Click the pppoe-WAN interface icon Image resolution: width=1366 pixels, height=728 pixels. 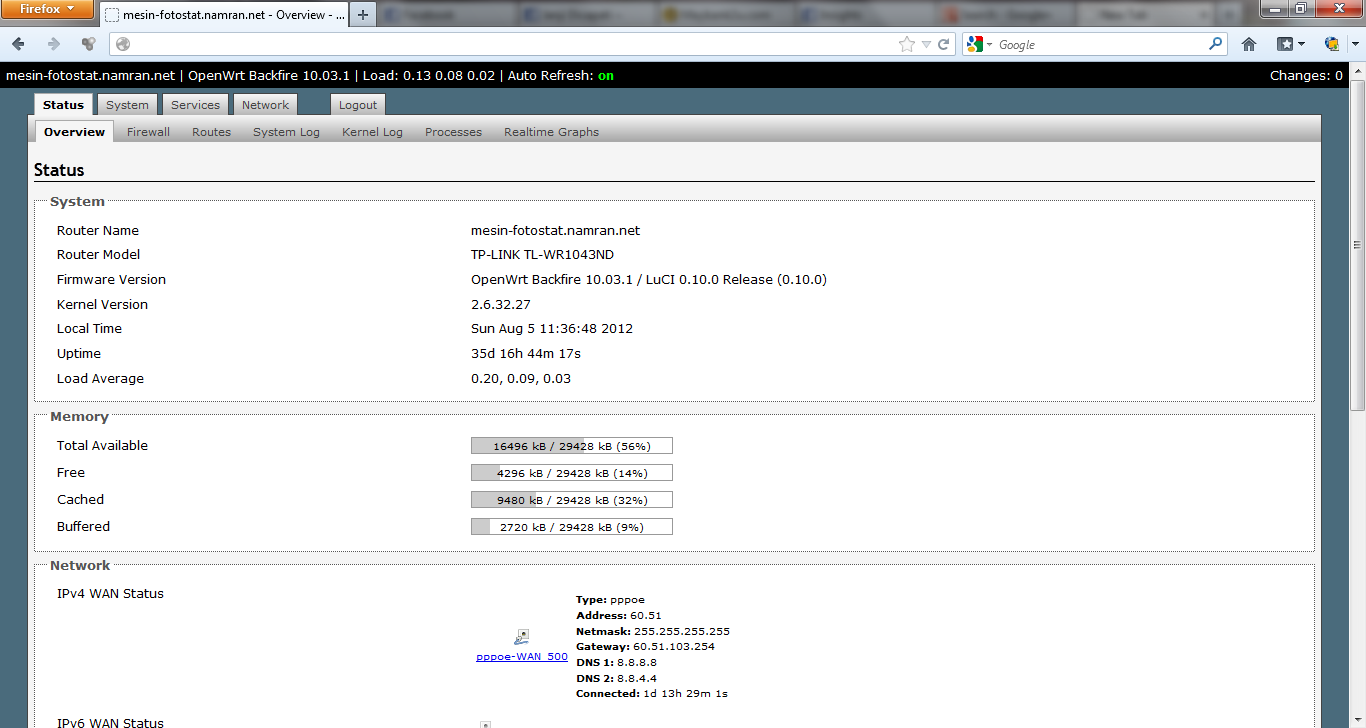pyautogui.click(x=521, y=637)
